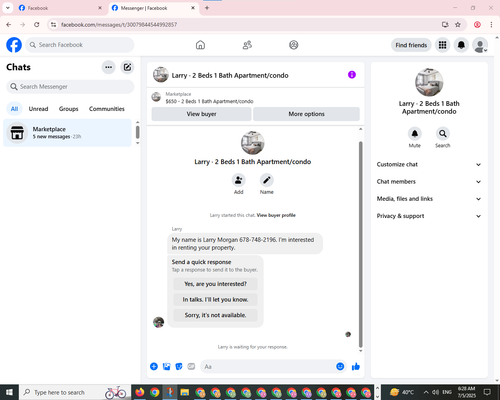The height and width of the screenshot is (400, 500).
Task: Click the browser address bar URL
Action: point(119,25)
